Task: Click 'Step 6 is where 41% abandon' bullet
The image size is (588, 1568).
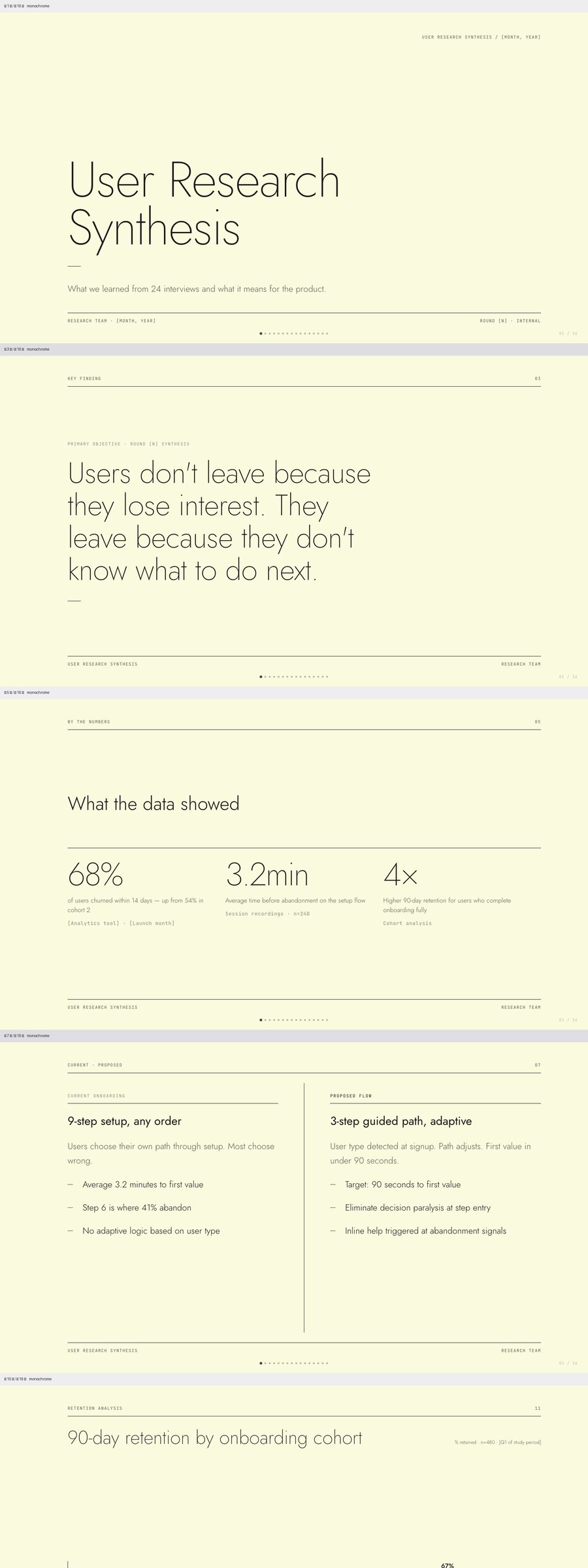Action: [137, 1207]
